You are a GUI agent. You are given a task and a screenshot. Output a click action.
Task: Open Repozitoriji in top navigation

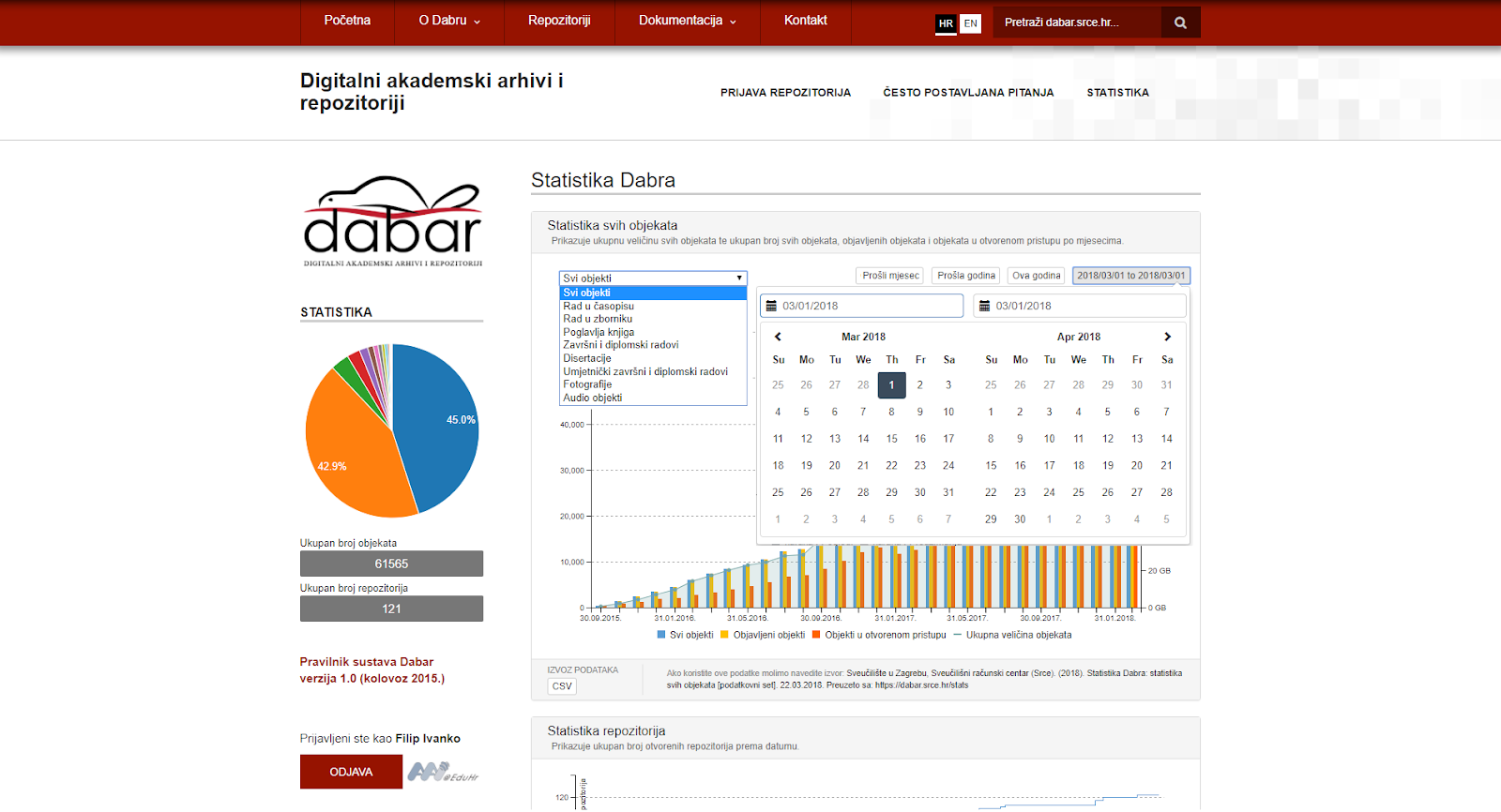pyautogui.click(x=559, y=21)
